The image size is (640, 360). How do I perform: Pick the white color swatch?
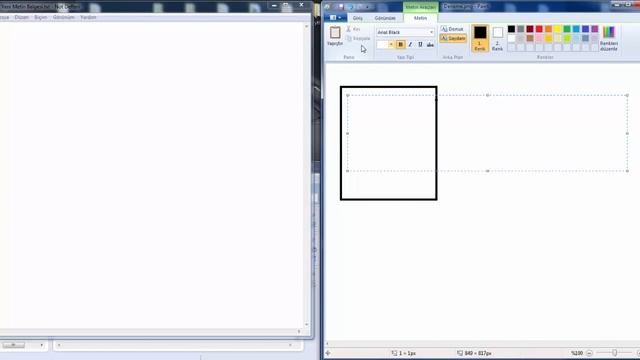coord(511,38)
